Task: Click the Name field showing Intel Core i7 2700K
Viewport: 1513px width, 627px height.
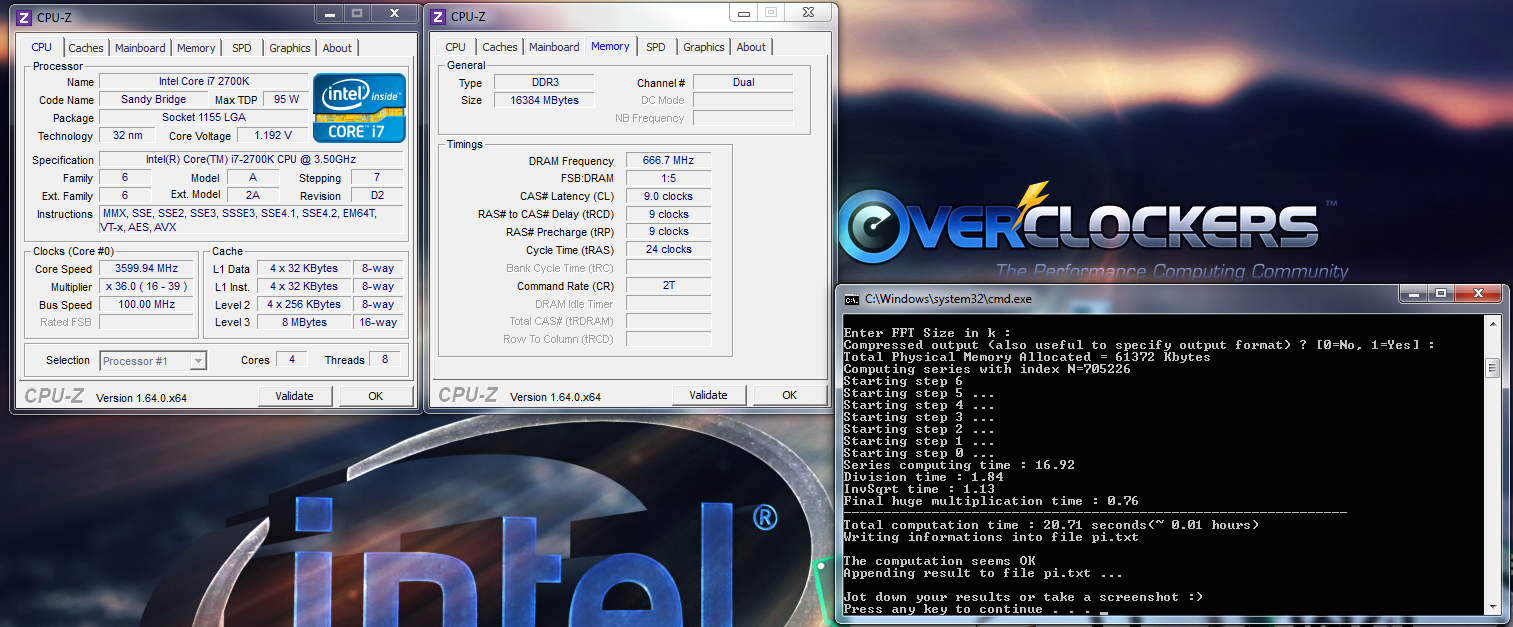Action: pos(204,82)
